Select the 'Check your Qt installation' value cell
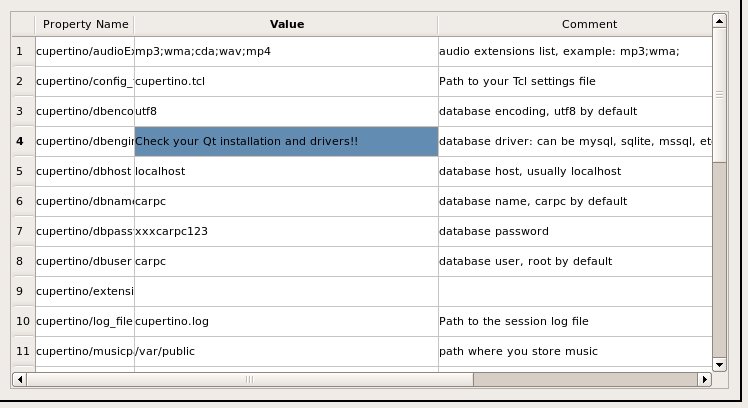The width and height of the screenshot is (748, 408). (x=286, y=141)
